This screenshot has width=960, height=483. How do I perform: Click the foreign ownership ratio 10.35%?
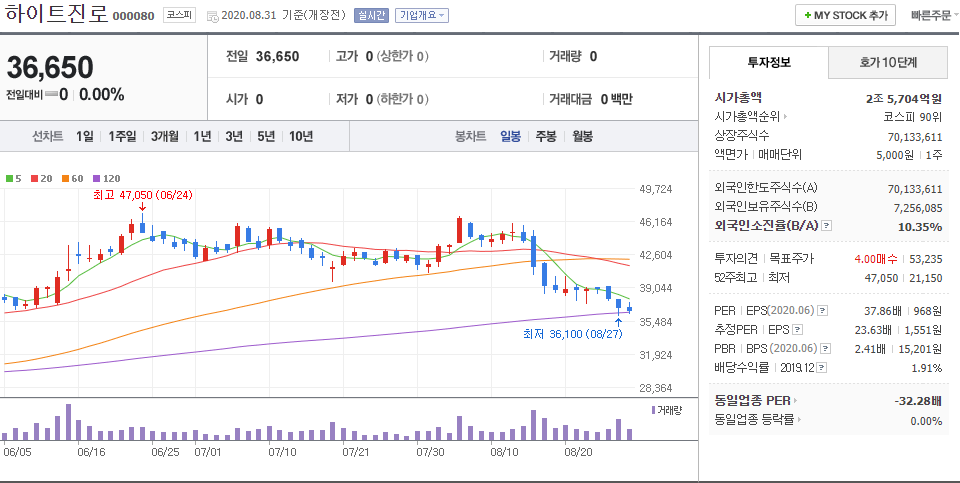[x=920, y=227]
